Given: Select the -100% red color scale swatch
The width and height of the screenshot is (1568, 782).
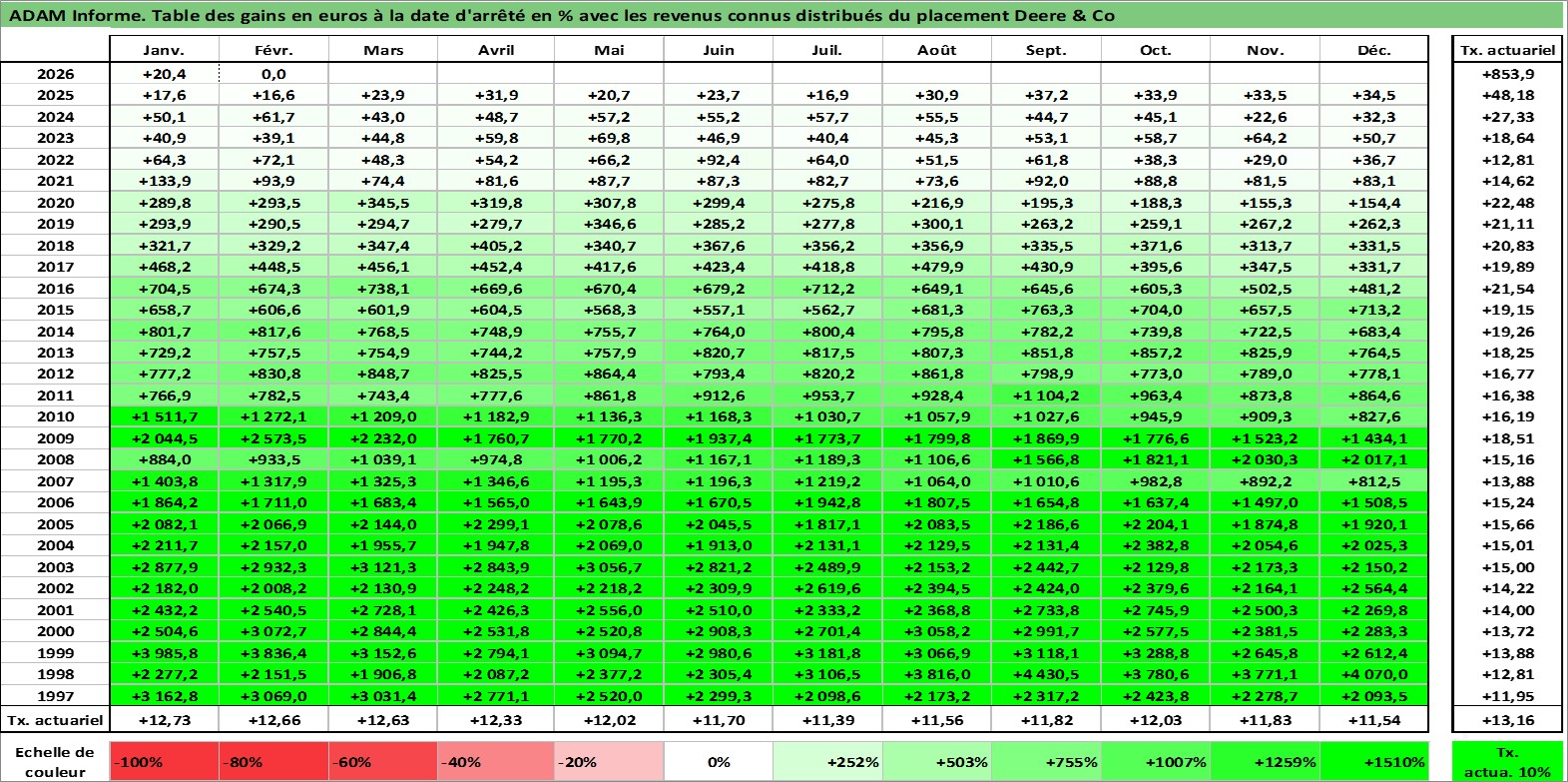Looking at the screenshot, I should (x=164, y=761).
